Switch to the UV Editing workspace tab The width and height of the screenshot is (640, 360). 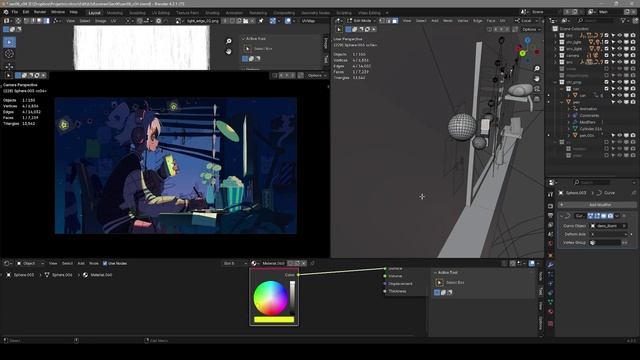pyautogui.click(x=160, y=13)
